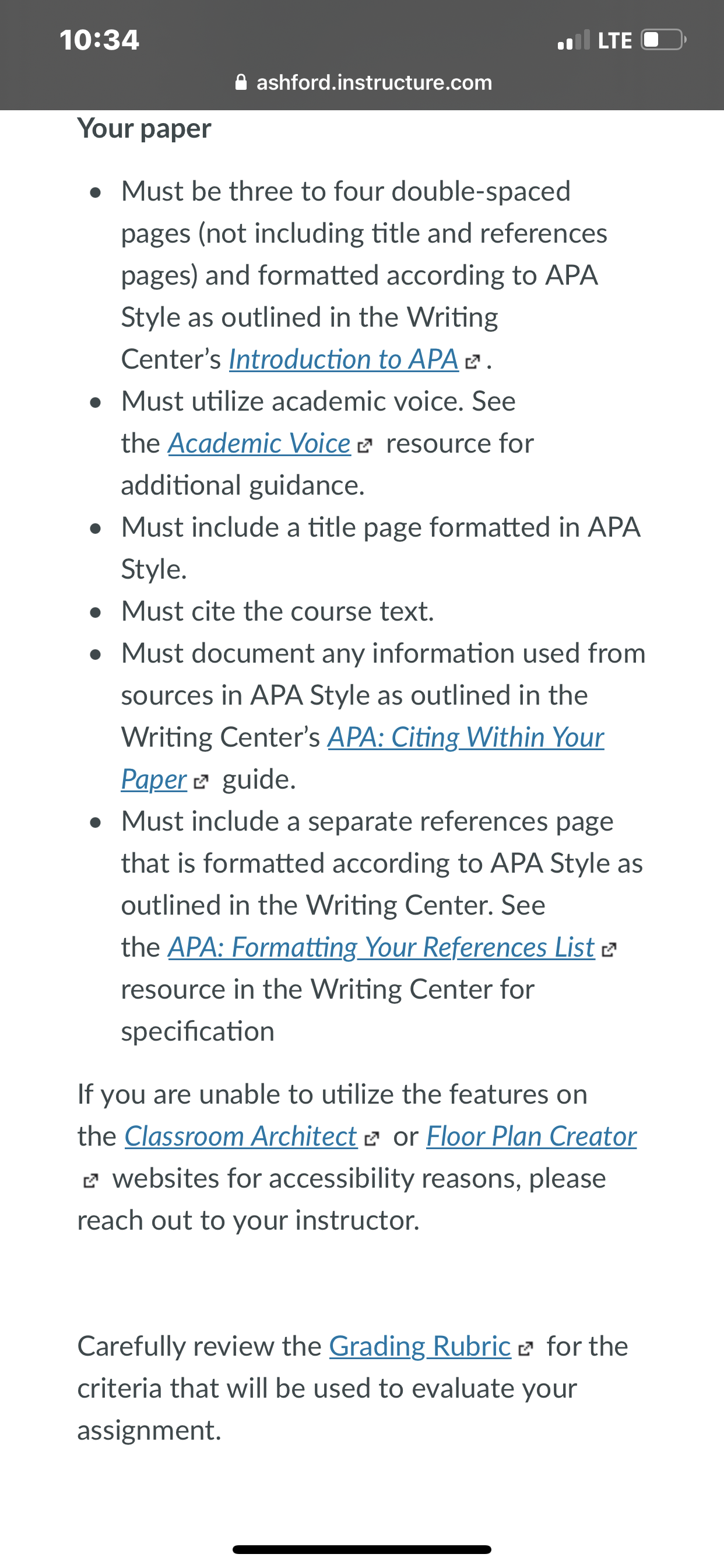Tap external-link icon after Grading Rubric
The width and height of the screenshot is (724, 1568).
(526, 1349)
